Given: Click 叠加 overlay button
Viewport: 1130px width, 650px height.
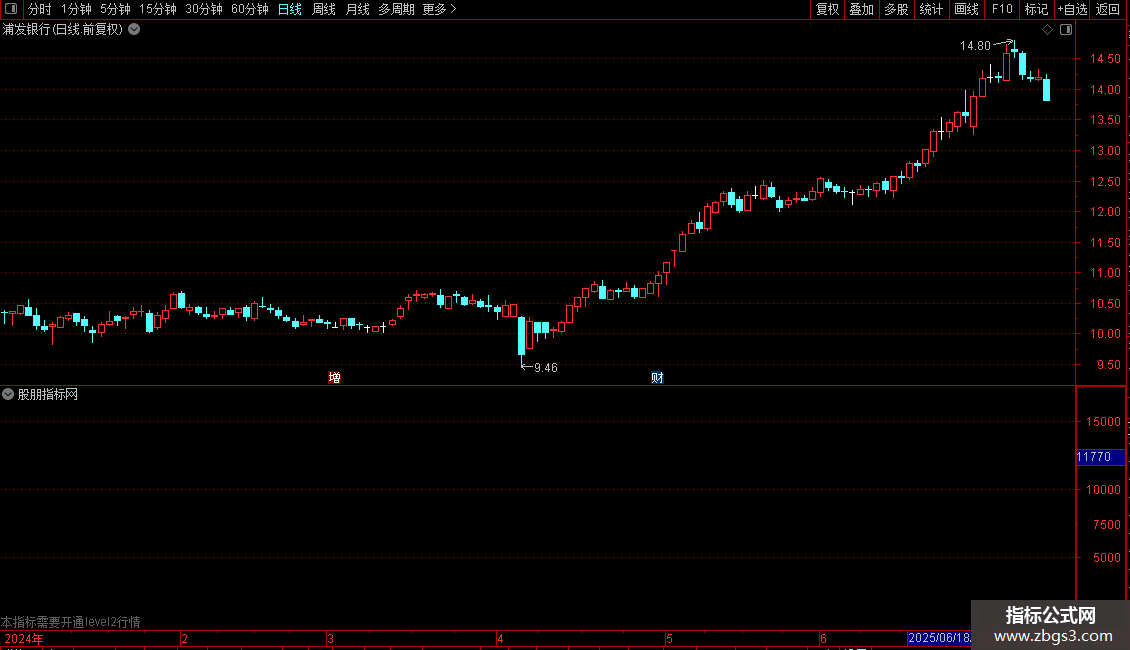Looking at the screenshot, I should (861, 9).
